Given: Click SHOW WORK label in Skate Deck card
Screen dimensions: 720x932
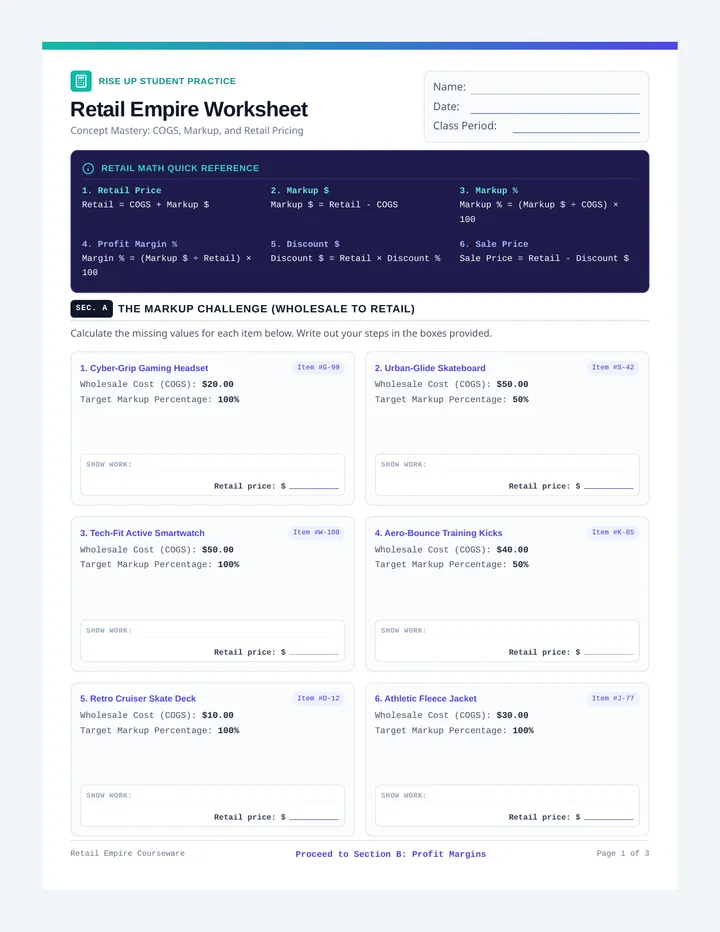Looking at the screenshot, I should pyautogui.click(x=109, y=795).
